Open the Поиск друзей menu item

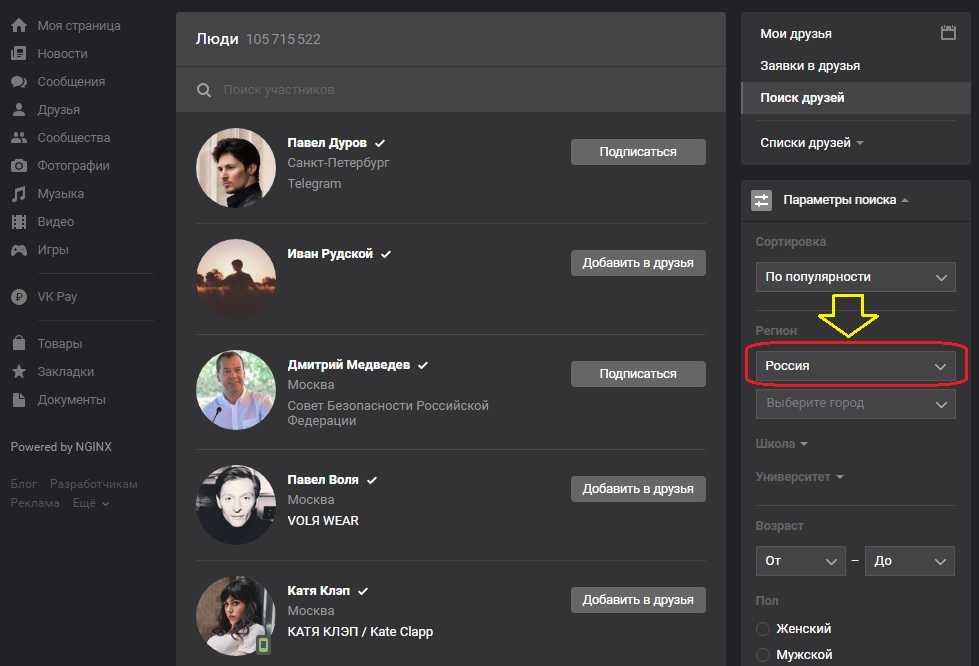(802, 98)
